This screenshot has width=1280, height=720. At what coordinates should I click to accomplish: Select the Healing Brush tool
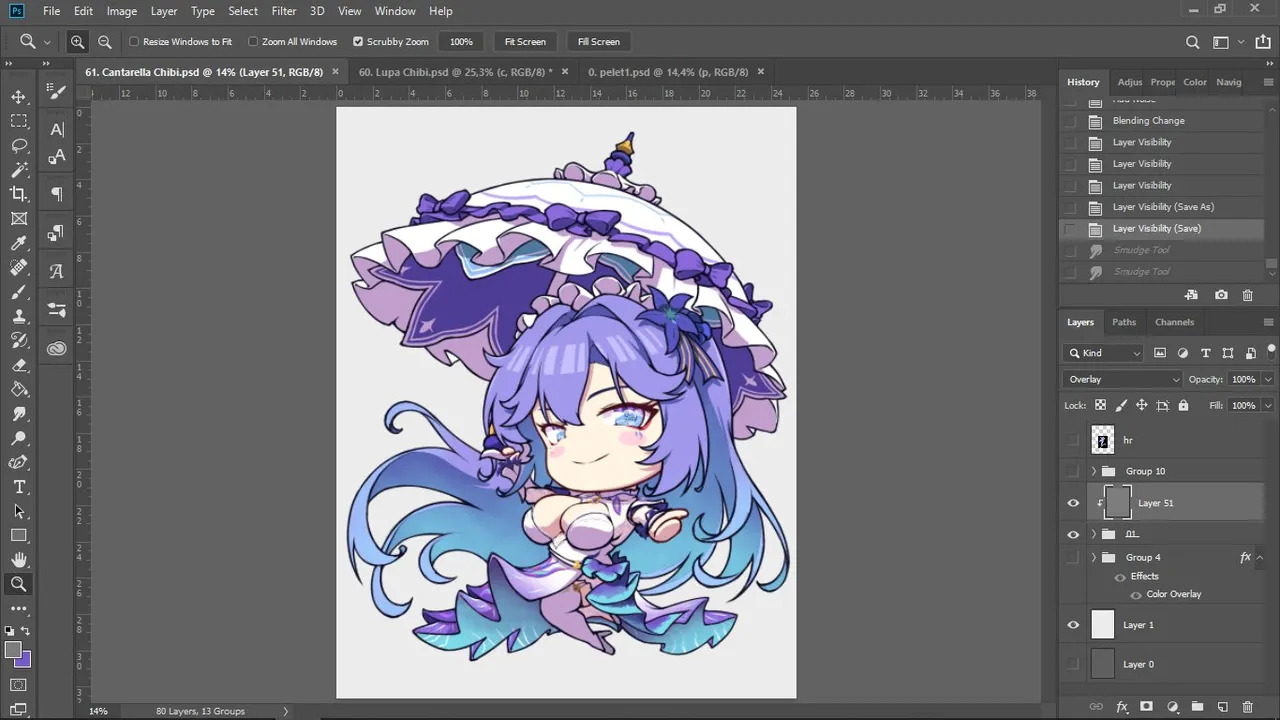(19, 267)
